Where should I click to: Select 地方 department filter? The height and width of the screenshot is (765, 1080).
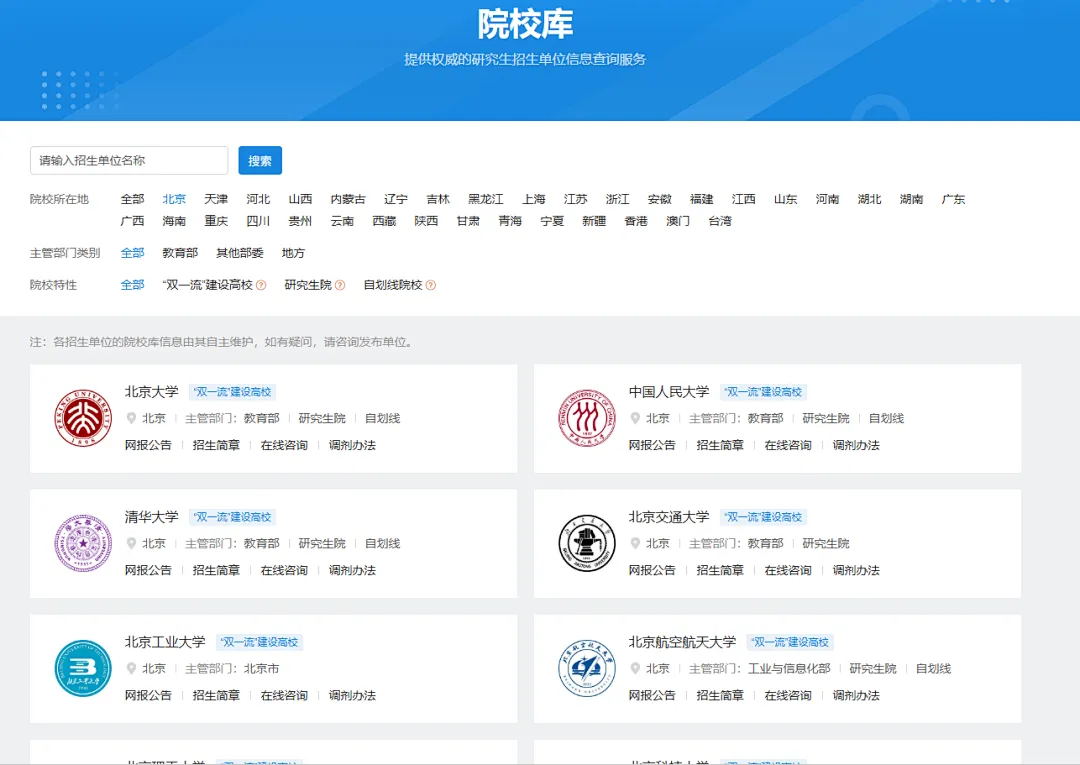(x=293, y=253)
